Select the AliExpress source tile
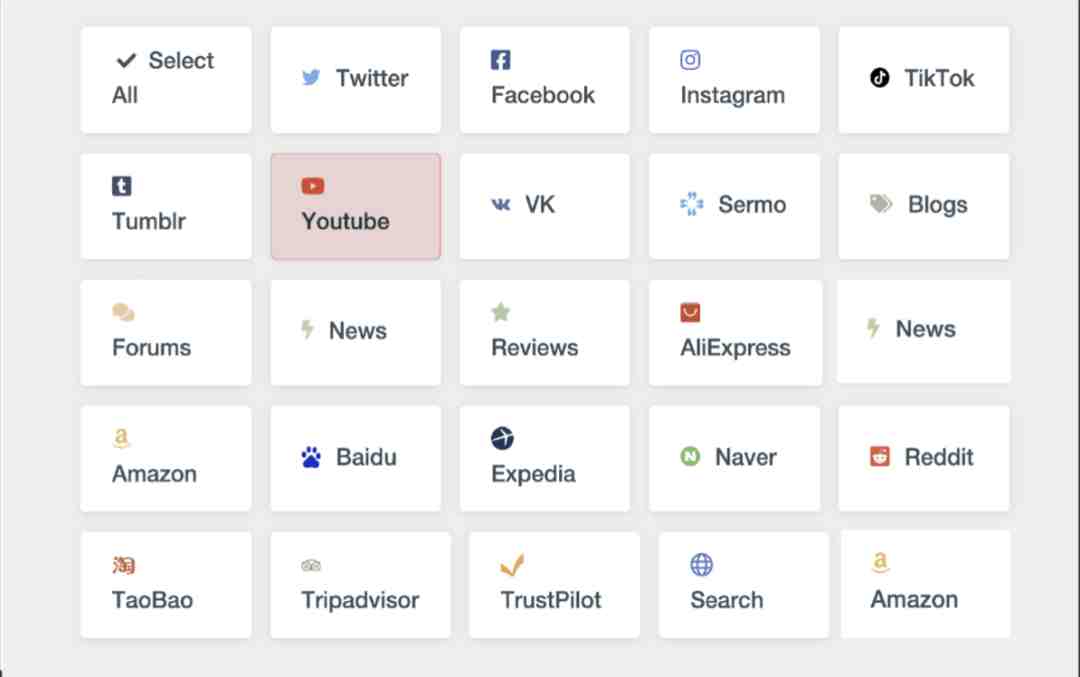This screenshot has width=1080, height=677. [735, 333]
